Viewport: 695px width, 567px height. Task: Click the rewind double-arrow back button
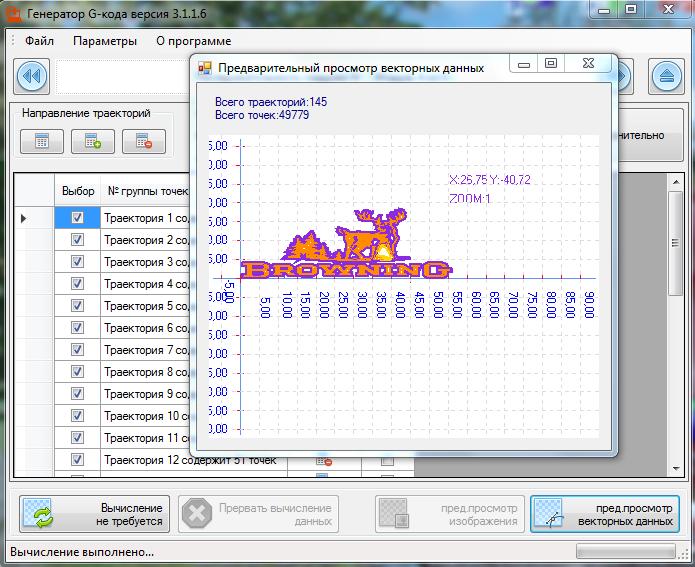(x=31, y=76)
